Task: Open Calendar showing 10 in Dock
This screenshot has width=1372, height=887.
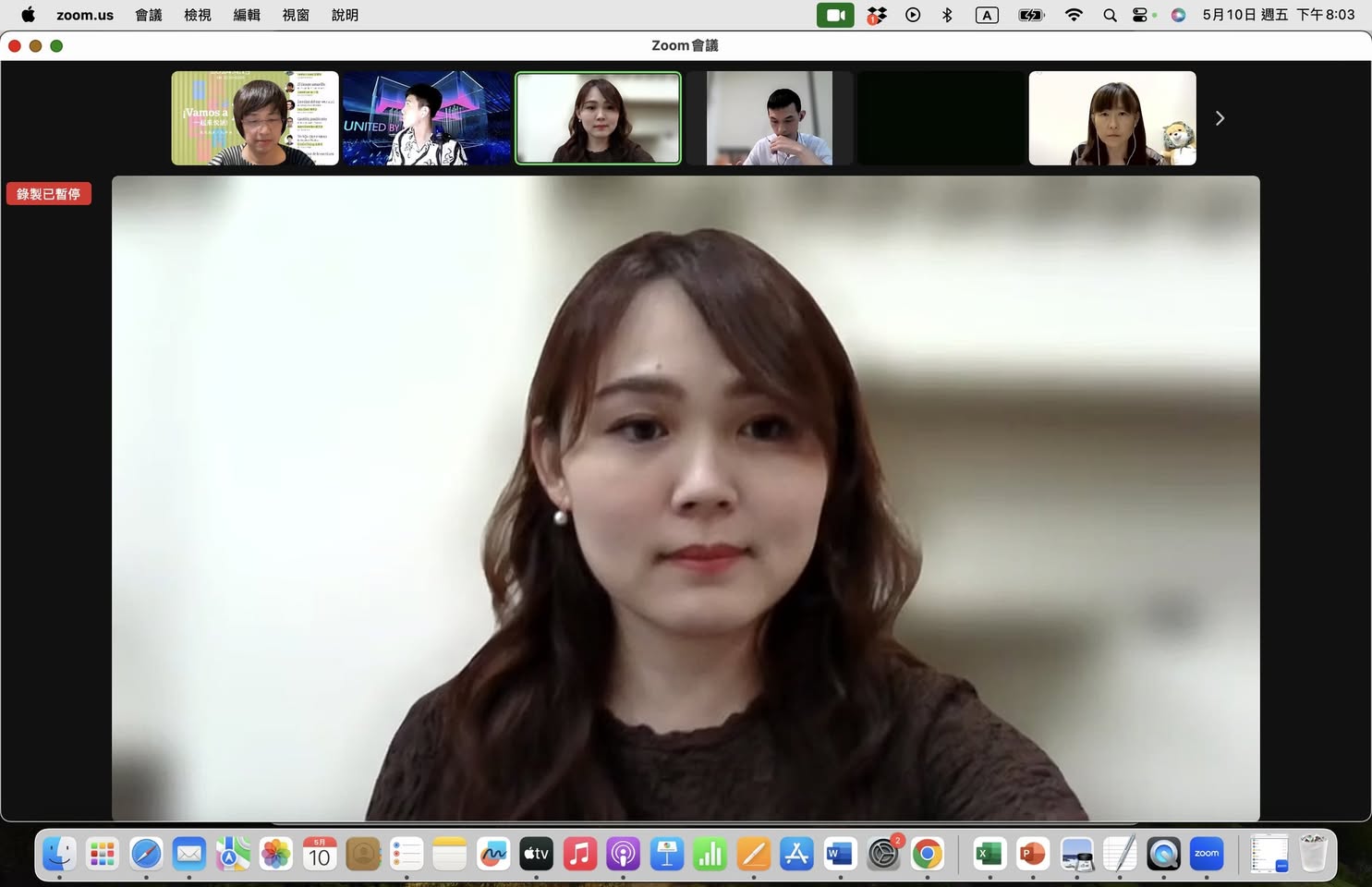Action: coord(320,854)
